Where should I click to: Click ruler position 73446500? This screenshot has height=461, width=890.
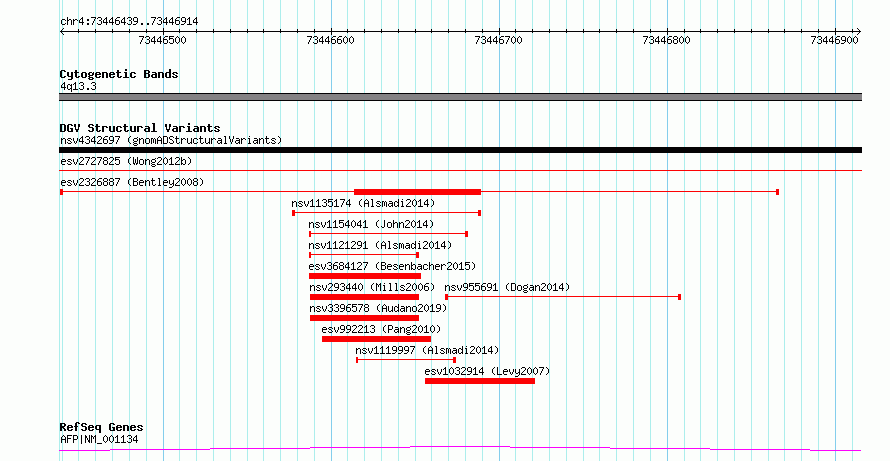(x=162, y=40)
